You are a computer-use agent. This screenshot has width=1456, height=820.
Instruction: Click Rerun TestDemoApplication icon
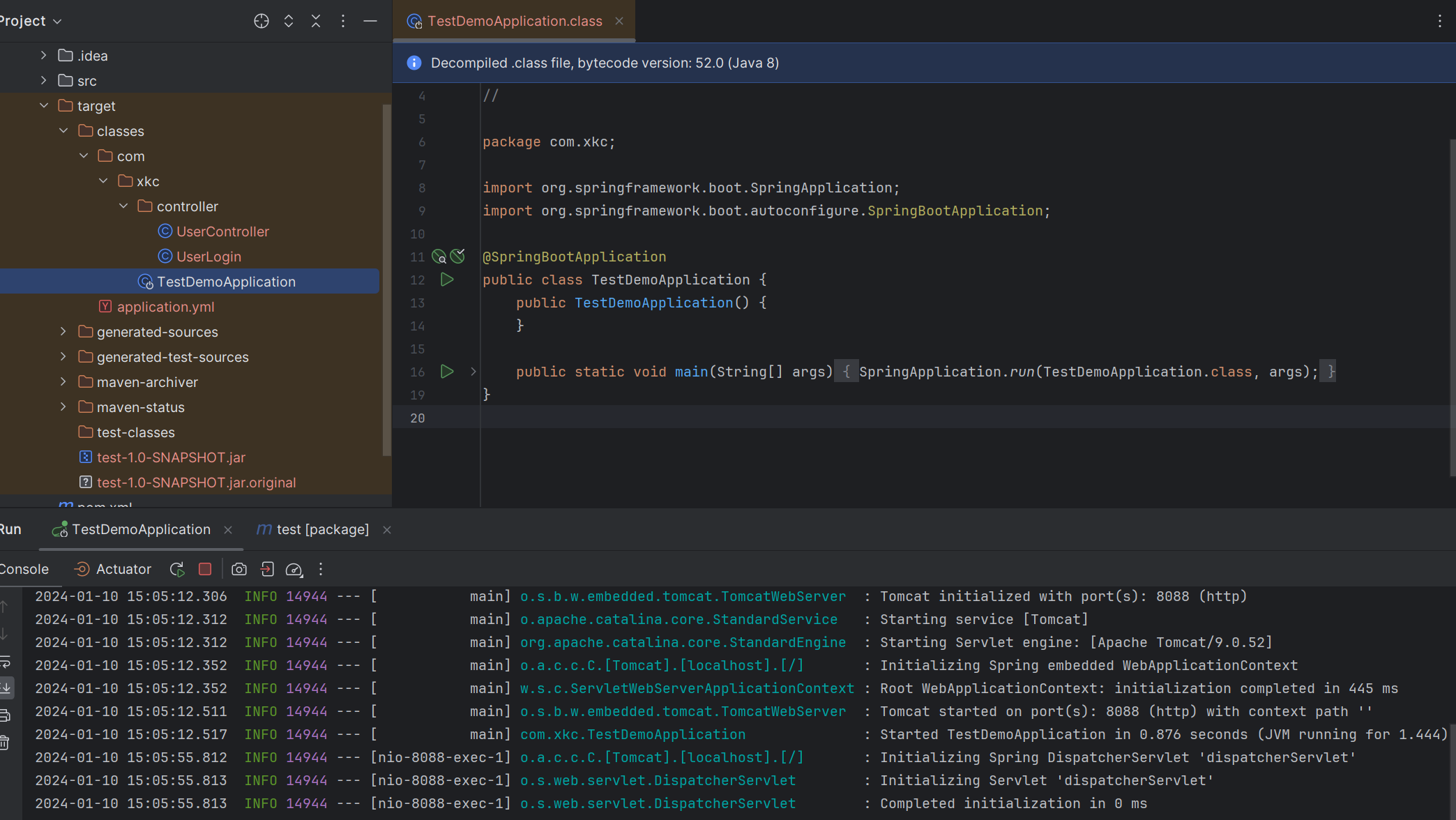pos(177,570)
